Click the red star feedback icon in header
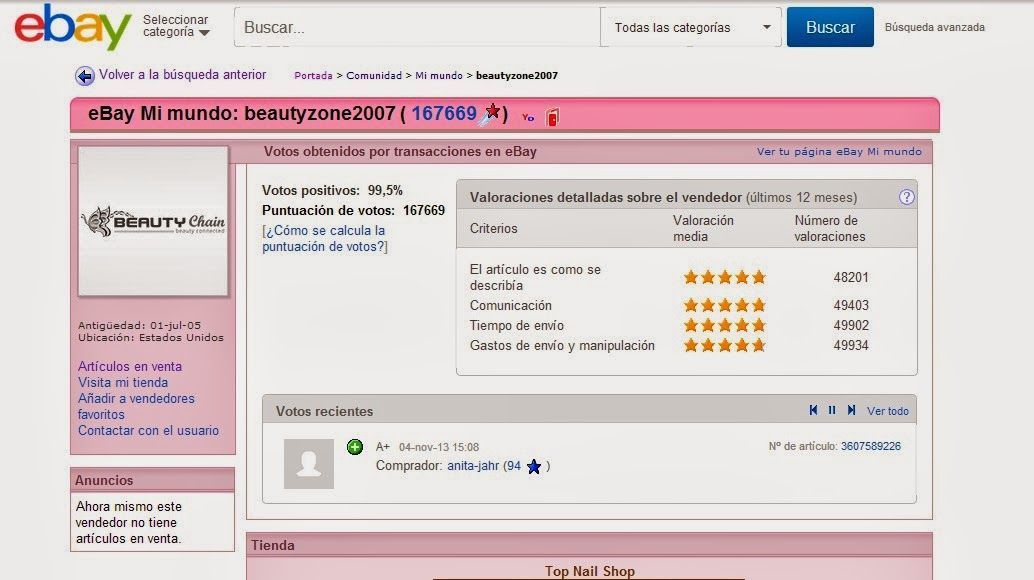 491,113
